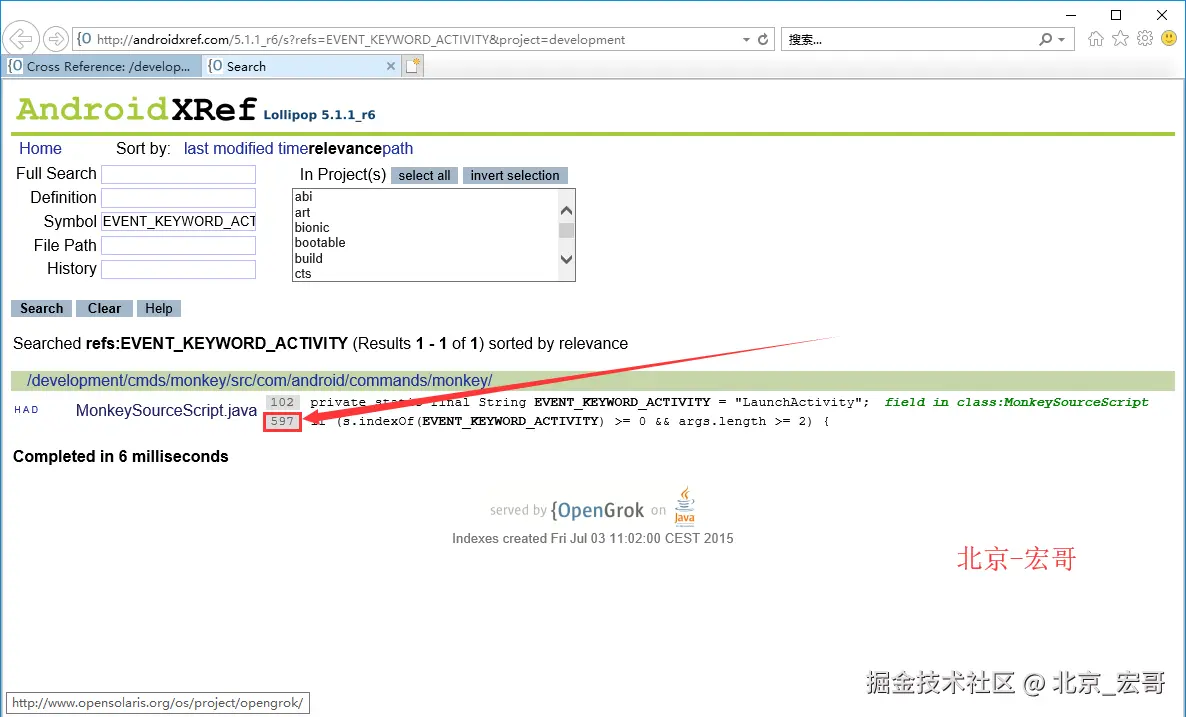Go back with the browser back arrow
1186x717 pixels.
tap(21, 39)
